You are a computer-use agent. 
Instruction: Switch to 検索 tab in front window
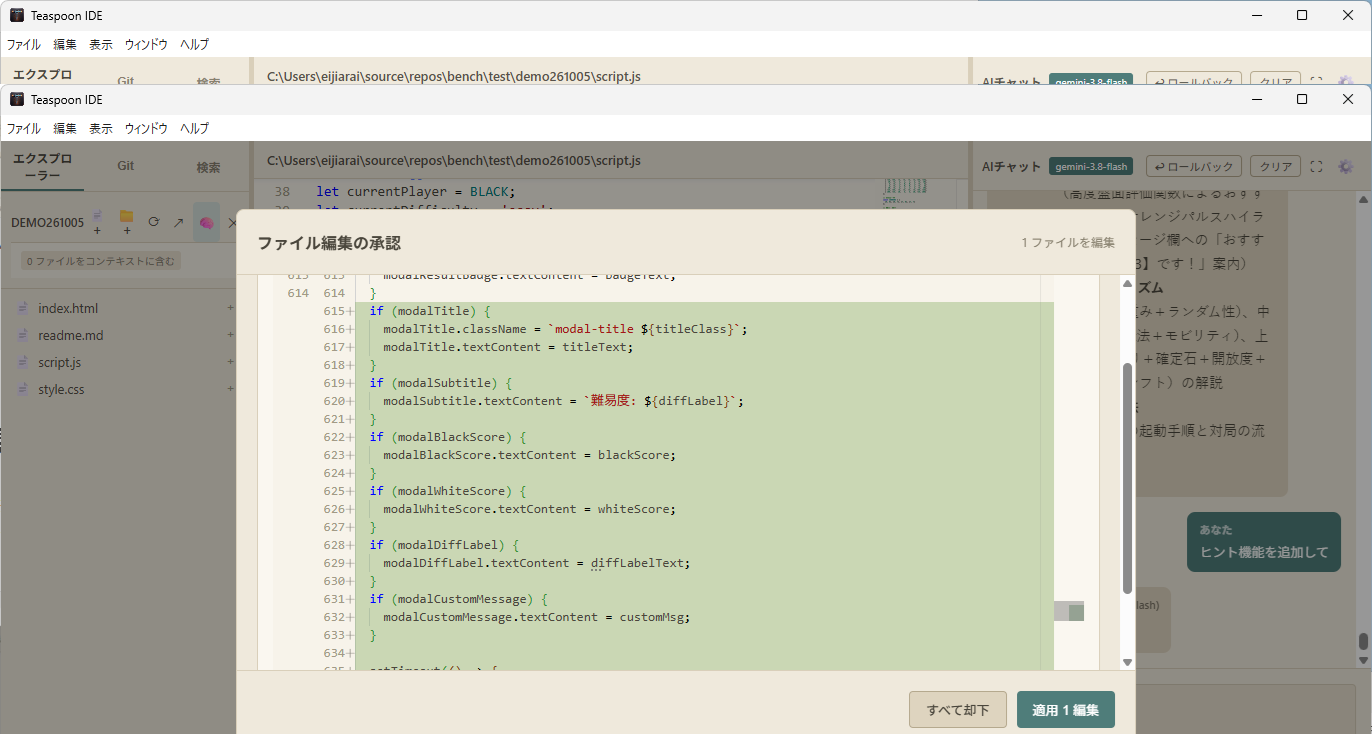pyautogui.click(x=208, y=167)
